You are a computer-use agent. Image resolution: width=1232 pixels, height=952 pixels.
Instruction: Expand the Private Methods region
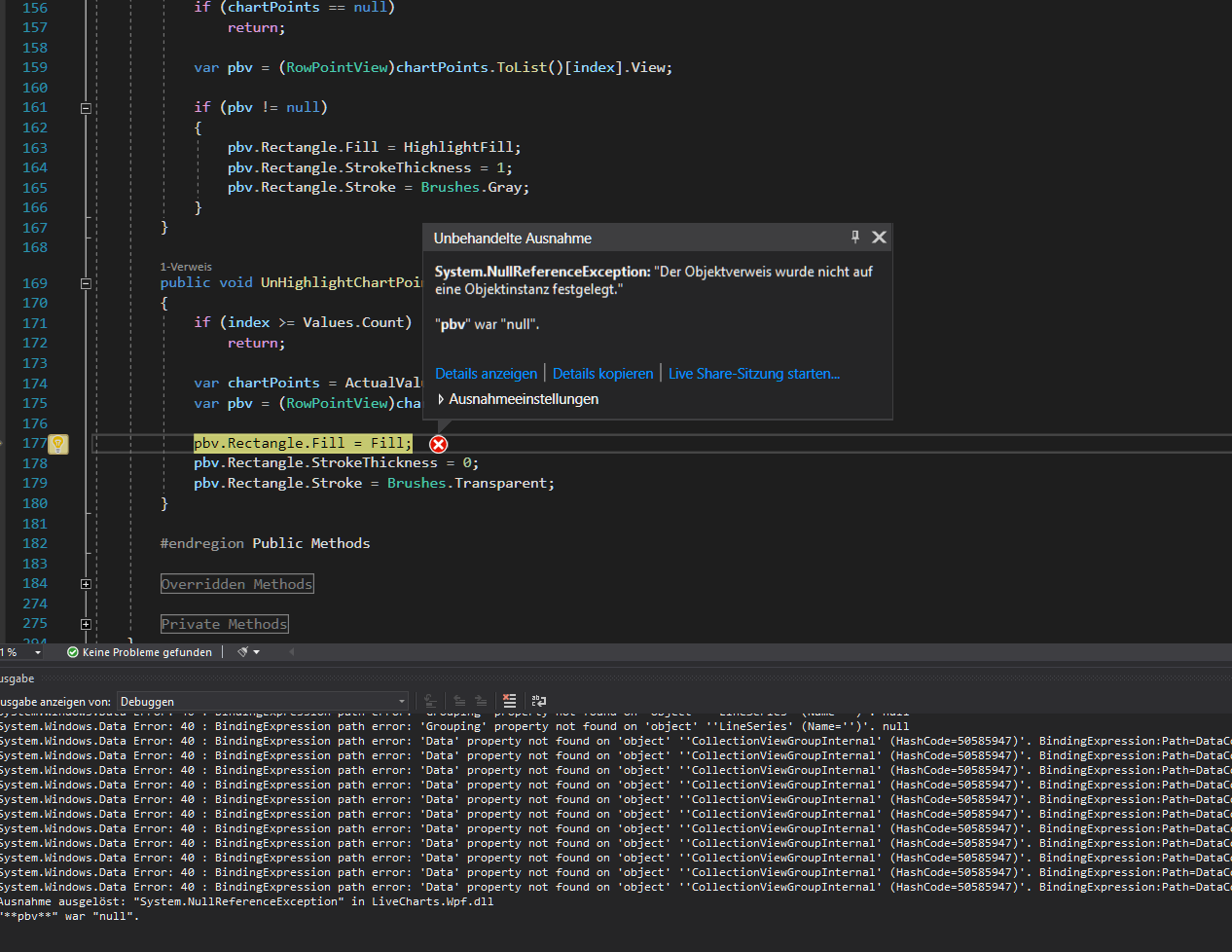click(x=86, y=624)
